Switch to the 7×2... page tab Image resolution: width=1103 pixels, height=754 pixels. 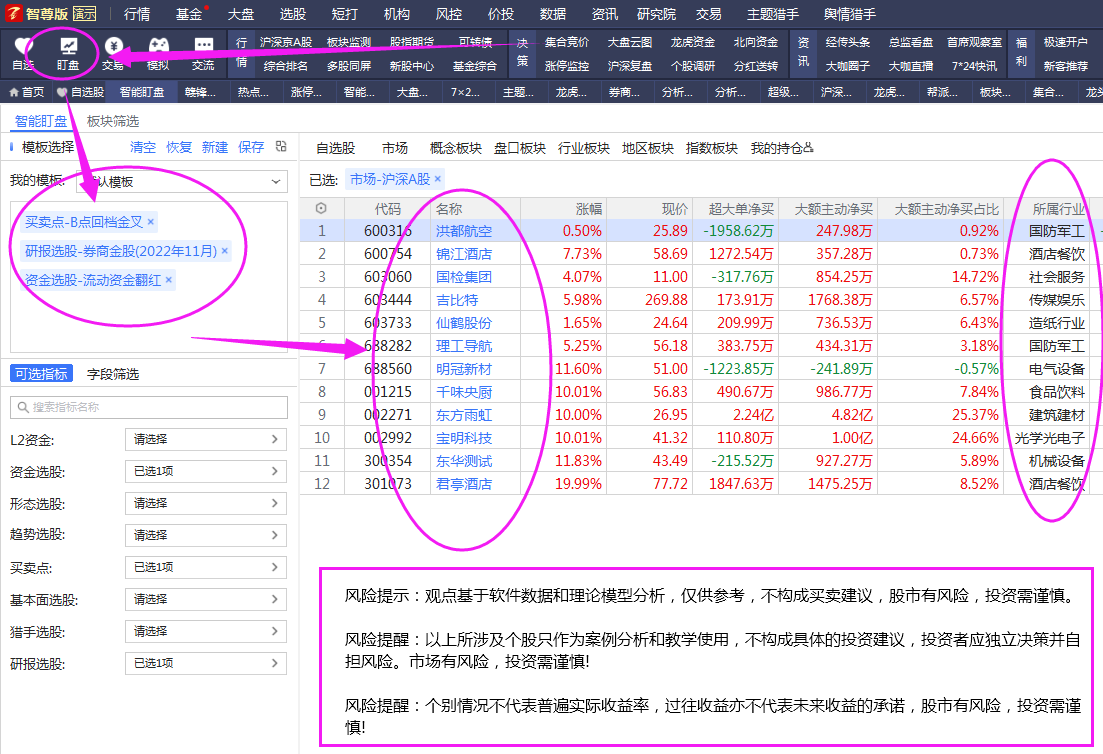pyautogui.click(x=465, y=92)
